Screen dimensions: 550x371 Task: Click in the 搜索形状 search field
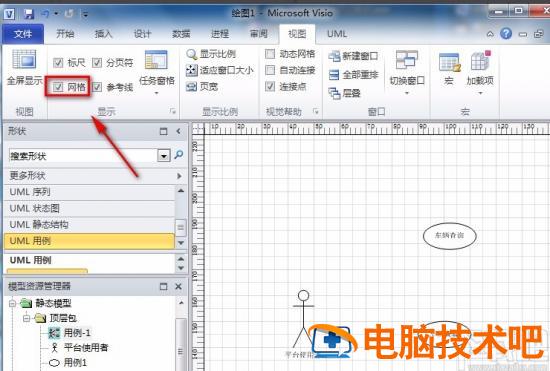coord(83,156)
